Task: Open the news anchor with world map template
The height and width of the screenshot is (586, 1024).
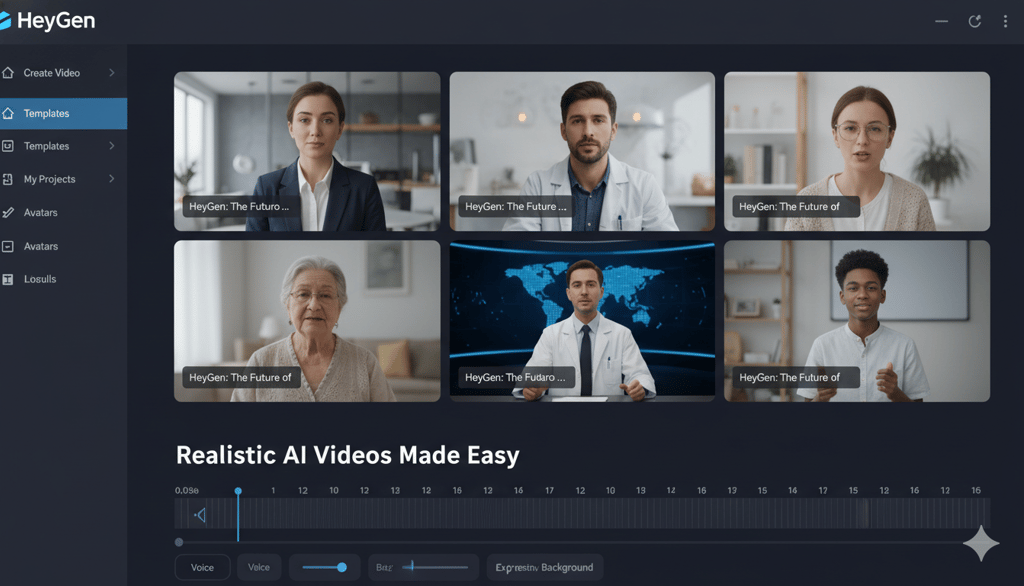Action: 582,321
